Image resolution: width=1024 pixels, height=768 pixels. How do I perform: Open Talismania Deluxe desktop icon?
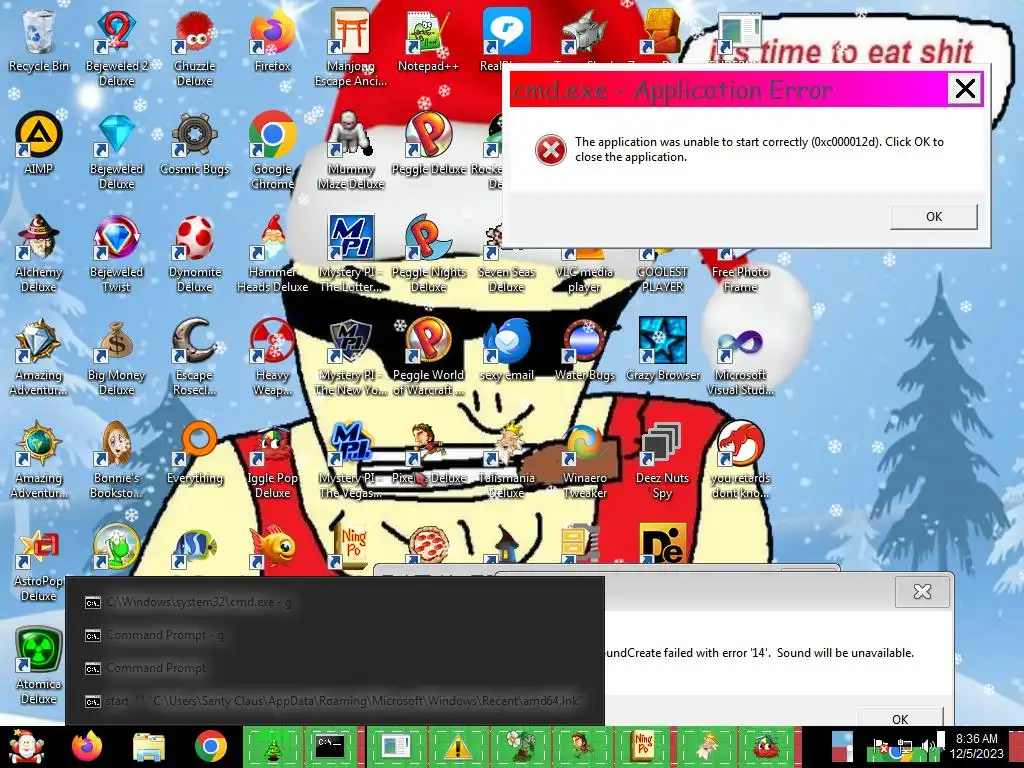(506, 461)
